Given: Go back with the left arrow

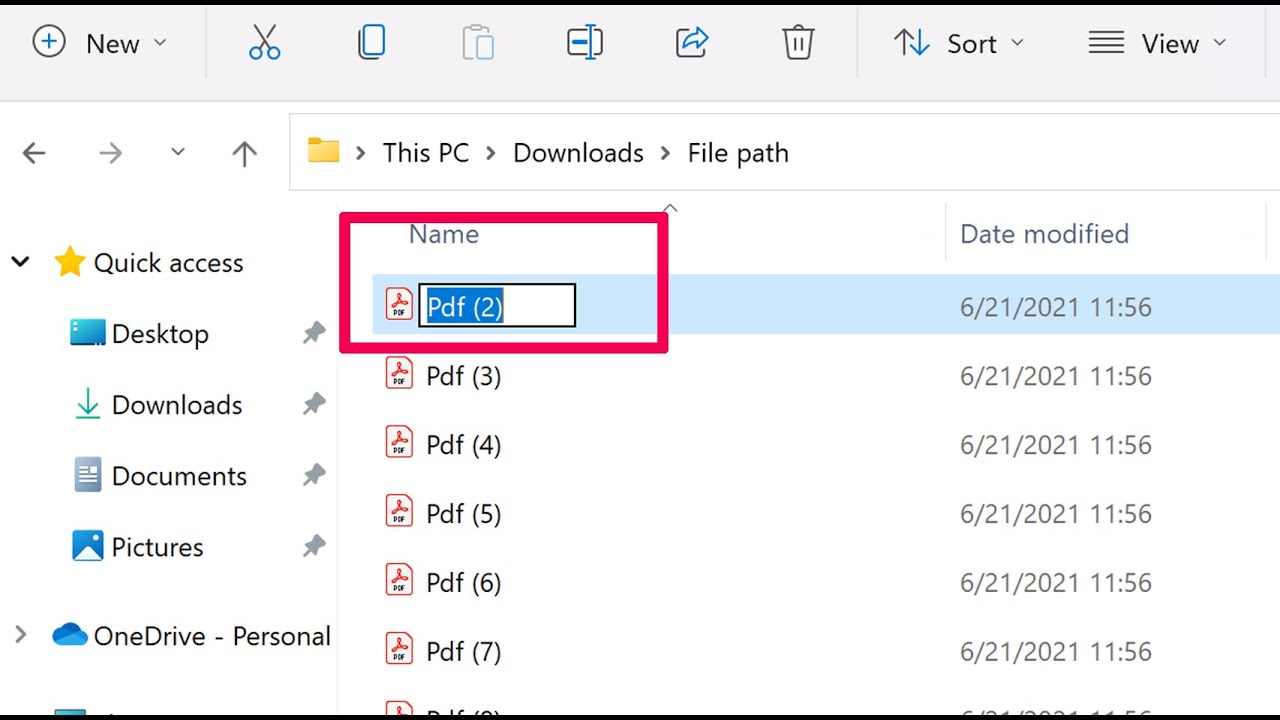Looking at the screenshot, I should 34,153.
